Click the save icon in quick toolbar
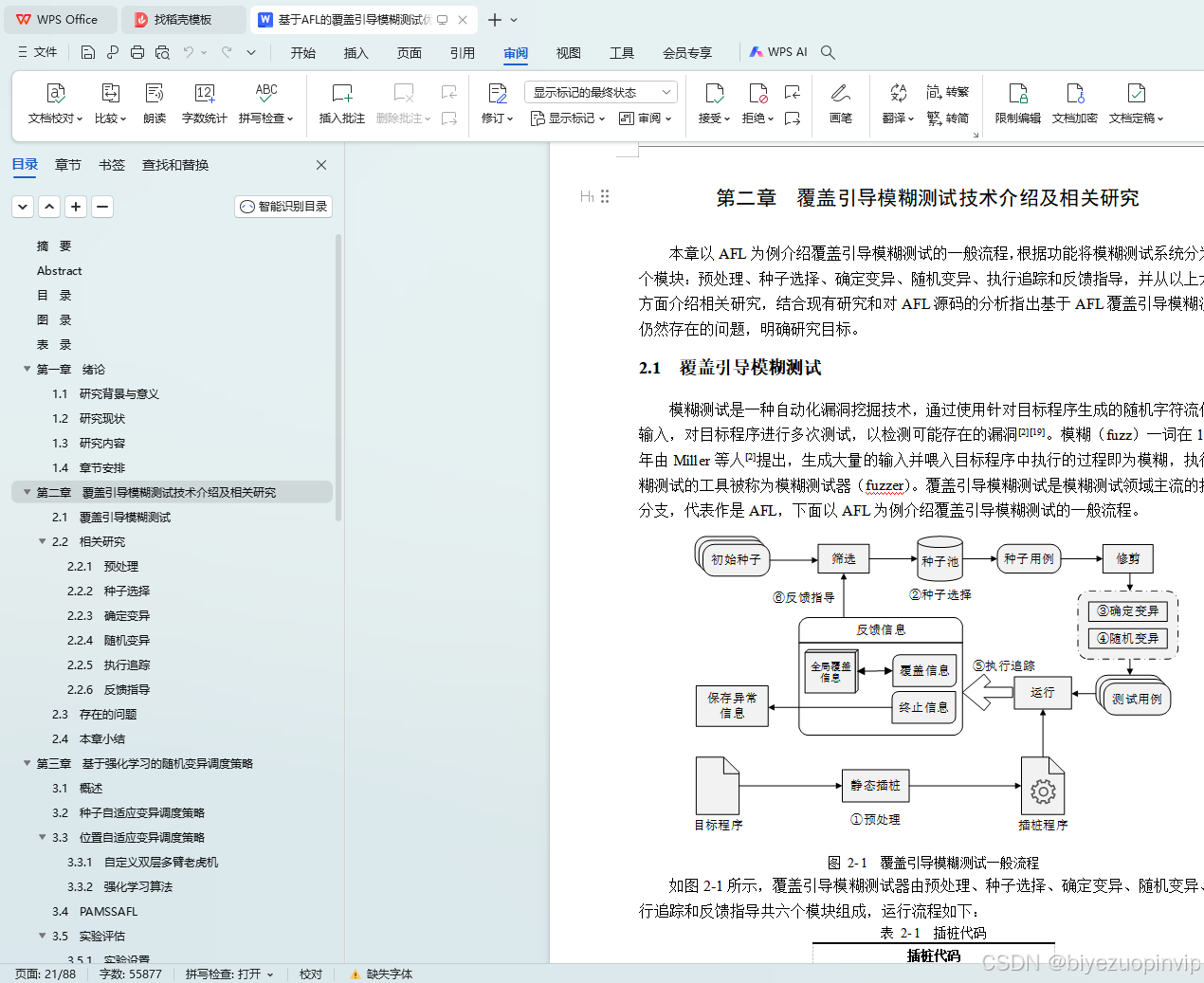Viewport: 1204px width, 983px height. [88, 52]
